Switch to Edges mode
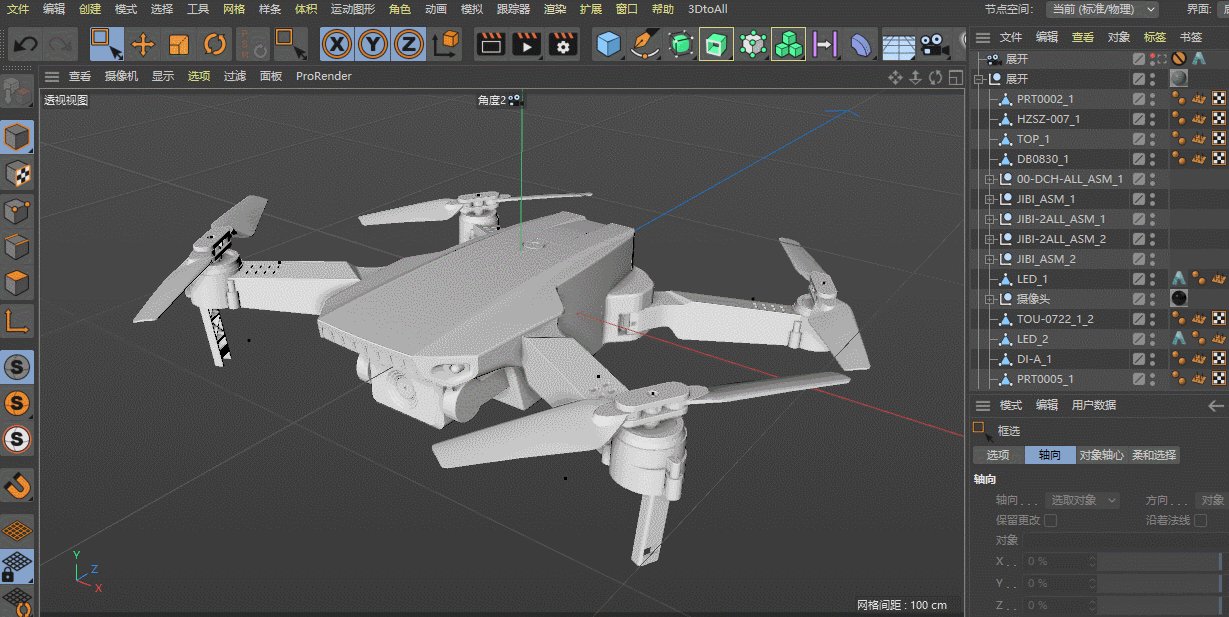The width and height of the screenshot is (1229, 617). pos(18,246)
